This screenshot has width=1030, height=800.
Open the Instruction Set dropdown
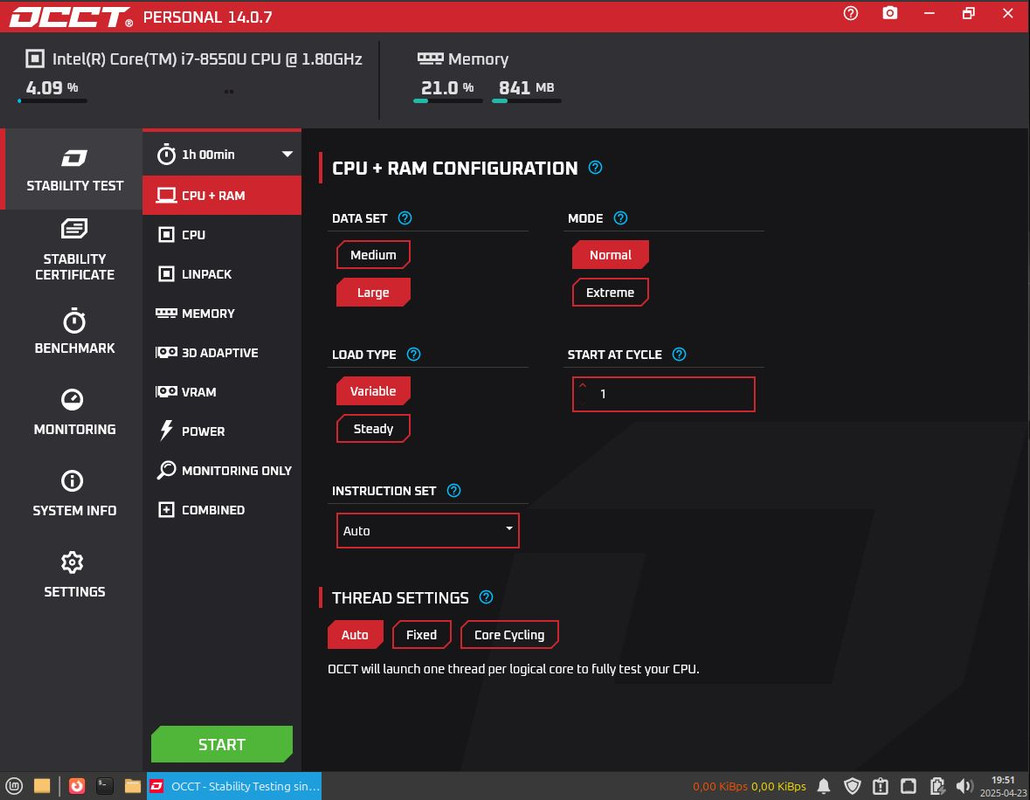[x=428, y=531]
